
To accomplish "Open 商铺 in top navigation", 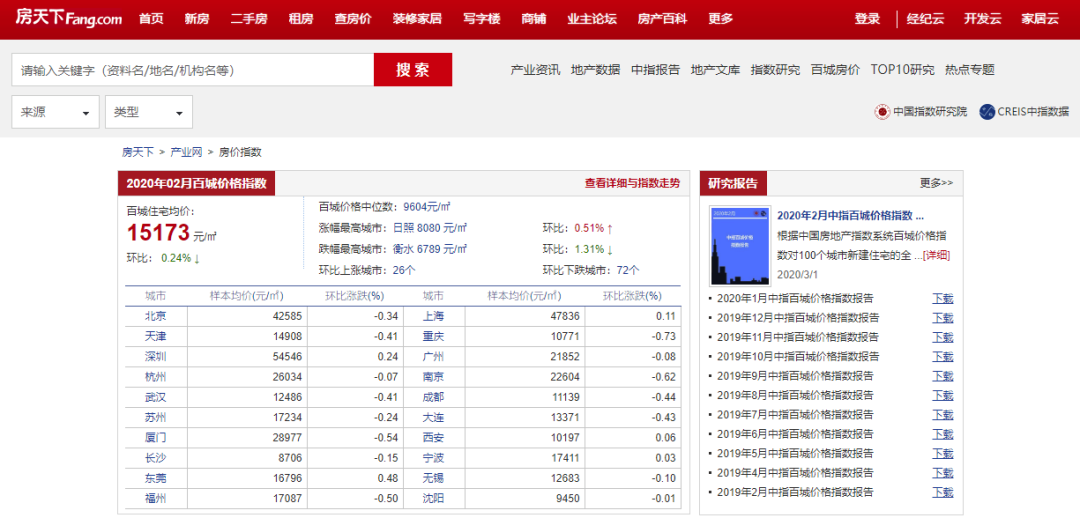I will 534,19.
